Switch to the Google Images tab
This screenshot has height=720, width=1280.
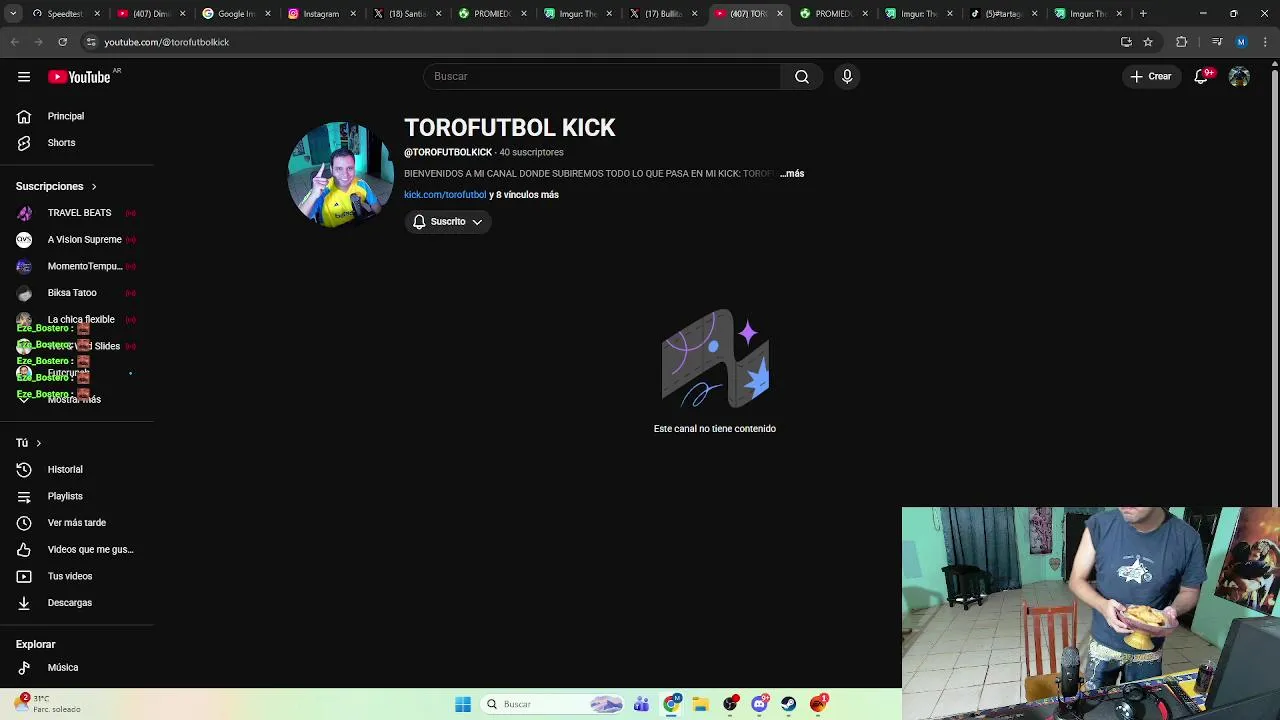pyautogui.click(x=236, y=14)
